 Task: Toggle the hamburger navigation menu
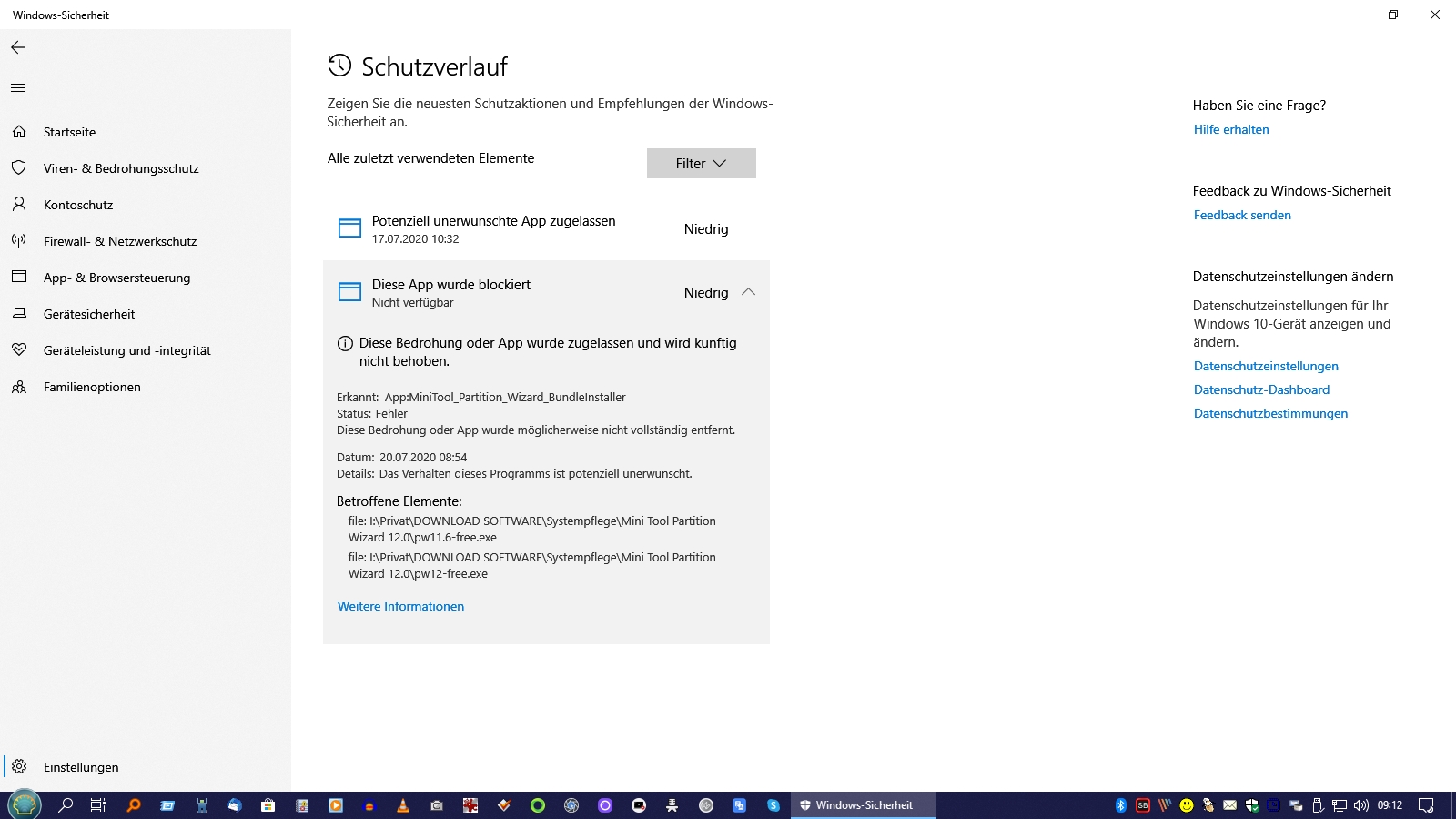18,88
